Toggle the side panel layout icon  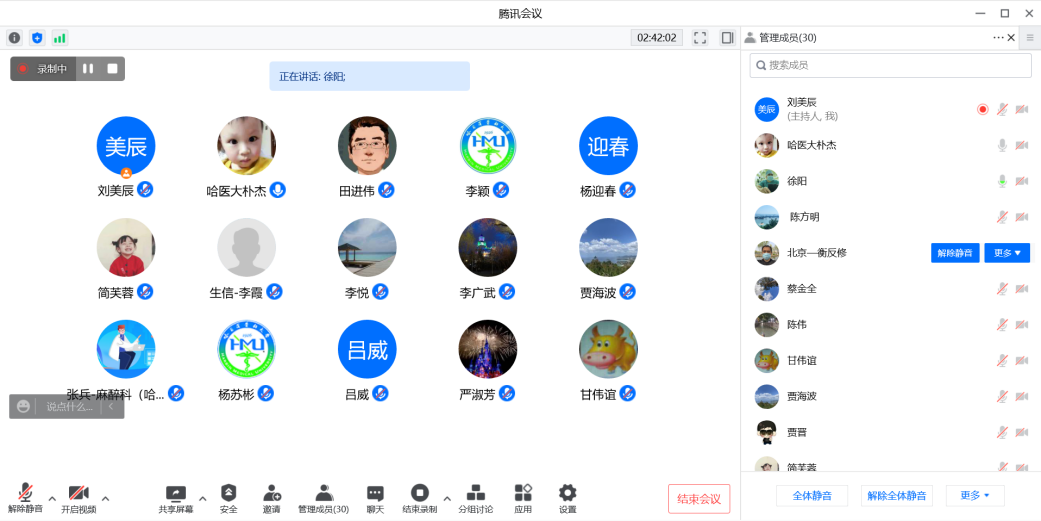[x=727, y=38]
